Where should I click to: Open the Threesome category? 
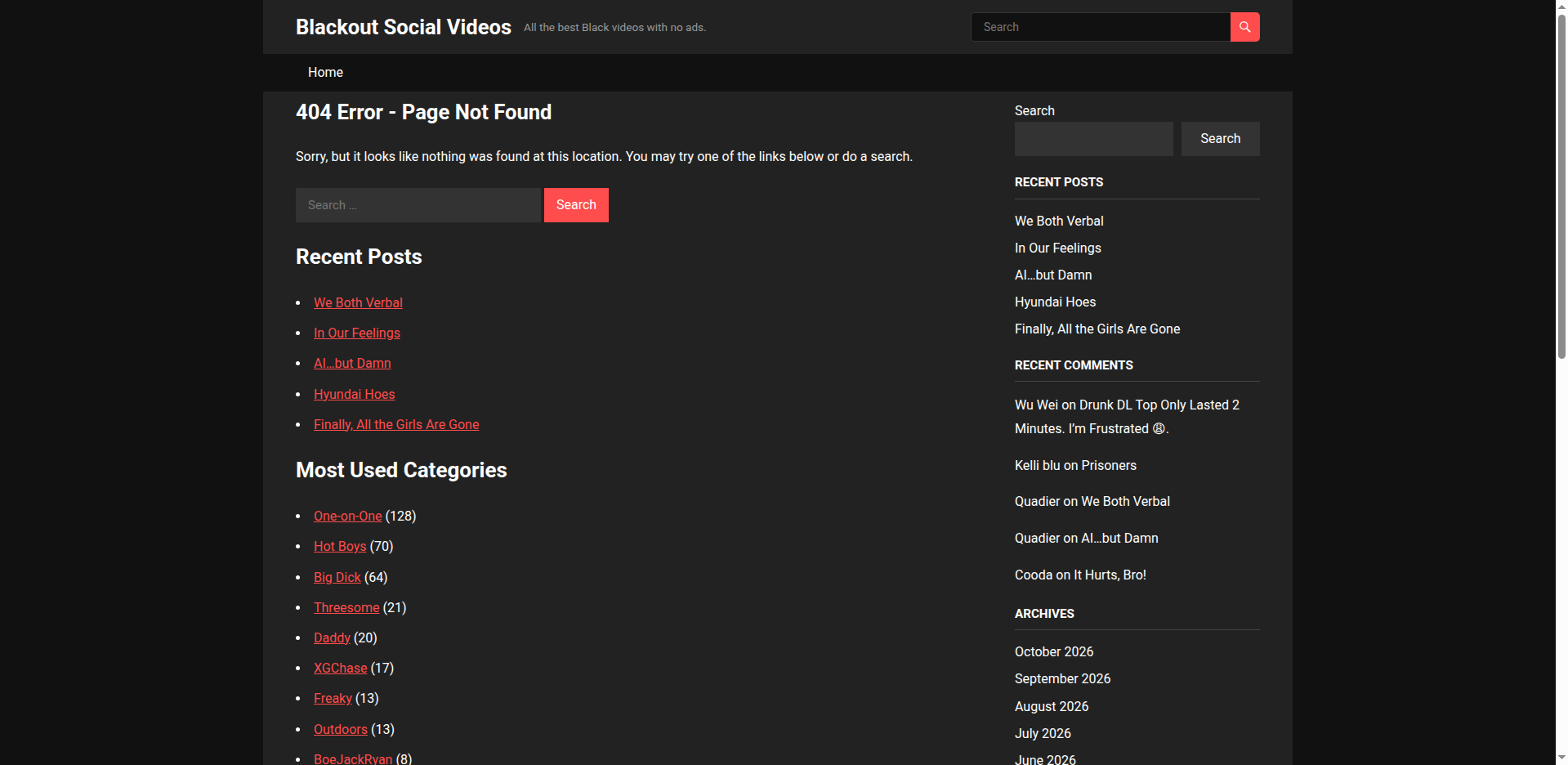(x=346, y=607)
